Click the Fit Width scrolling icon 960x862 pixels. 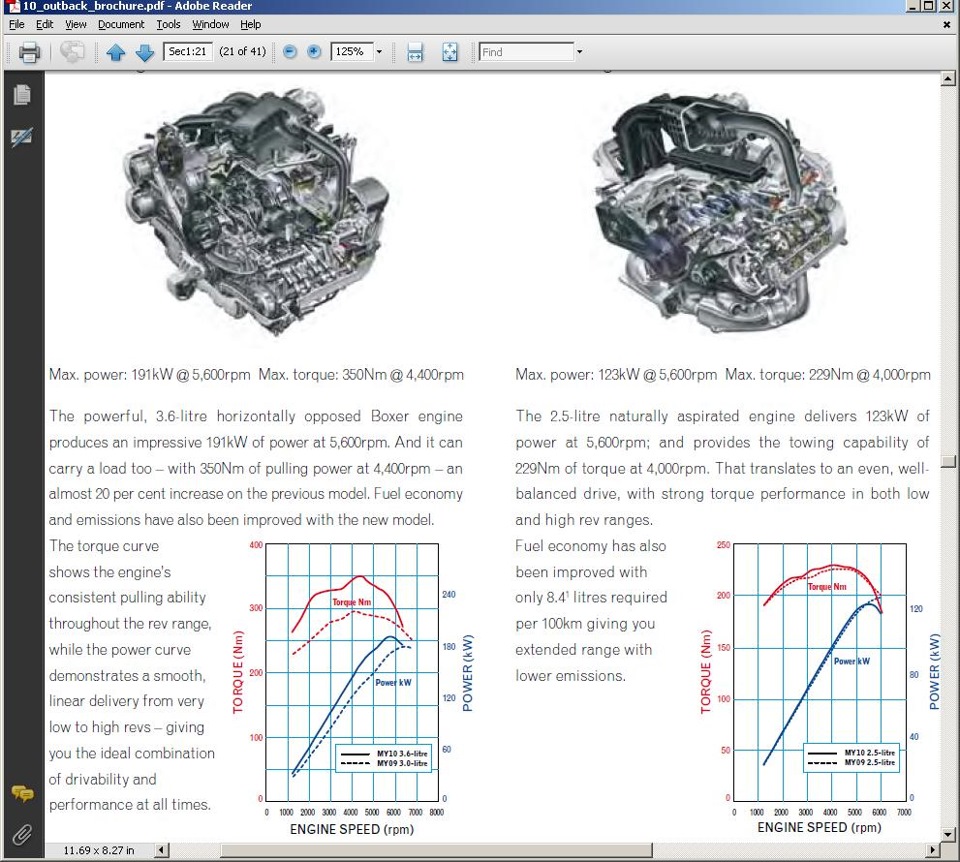[x=415, y=52]
